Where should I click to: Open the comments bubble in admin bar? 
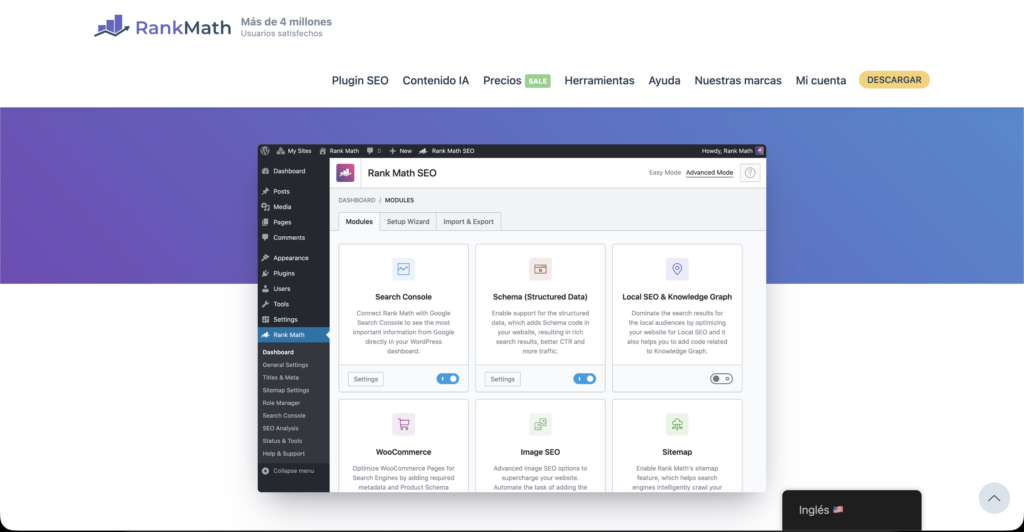click(374, 151)
